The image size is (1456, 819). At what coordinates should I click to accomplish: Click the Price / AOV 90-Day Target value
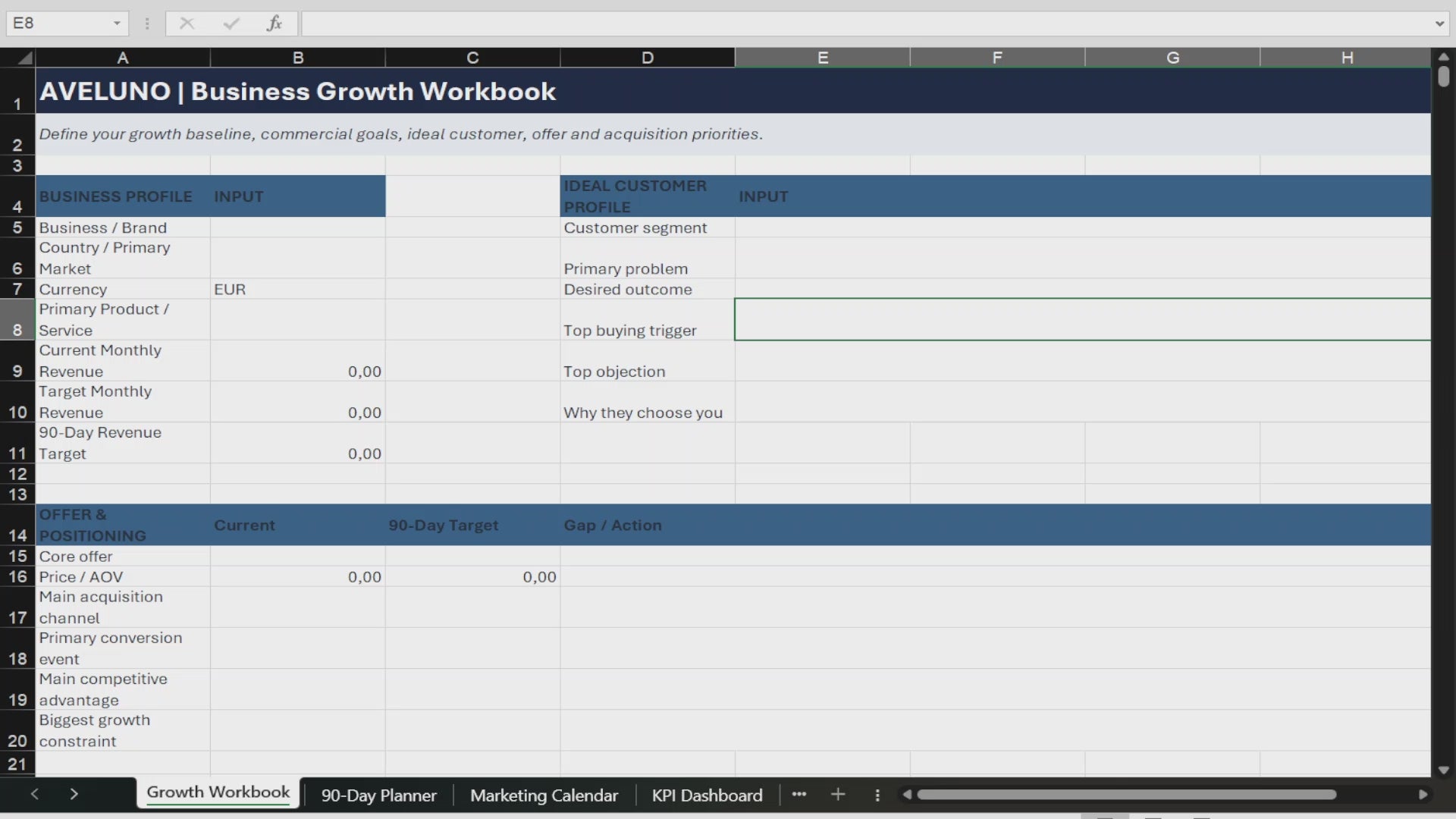pyautogui.click(x=472, y=576)
